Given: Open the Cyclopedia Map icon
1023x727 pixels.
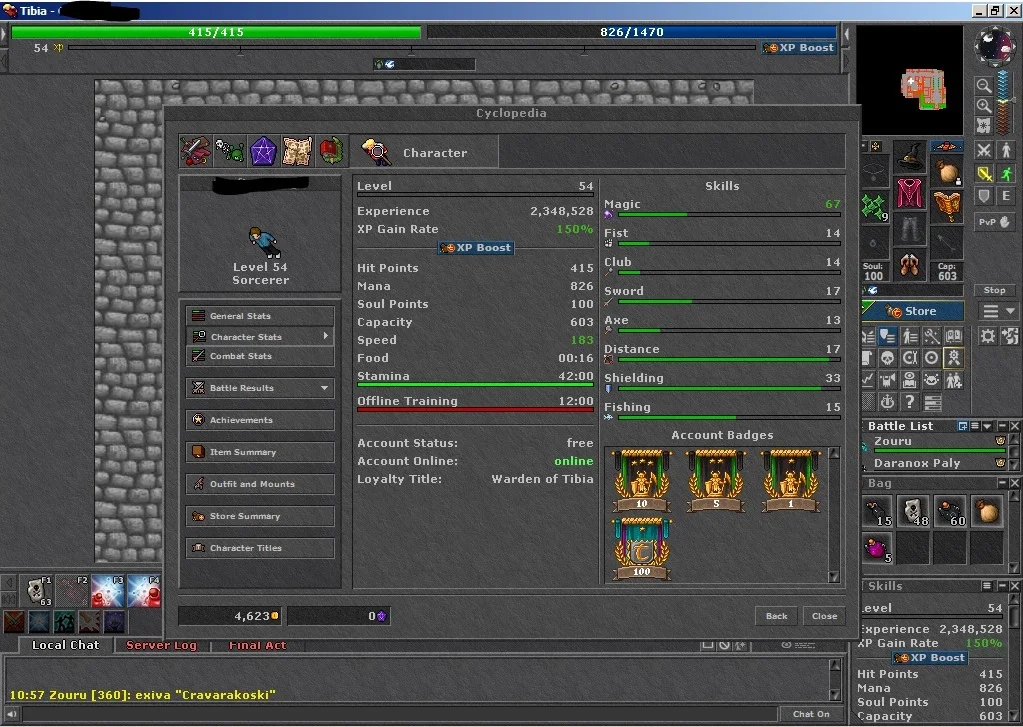Looking at the screenshot, I should click(297, 151).
